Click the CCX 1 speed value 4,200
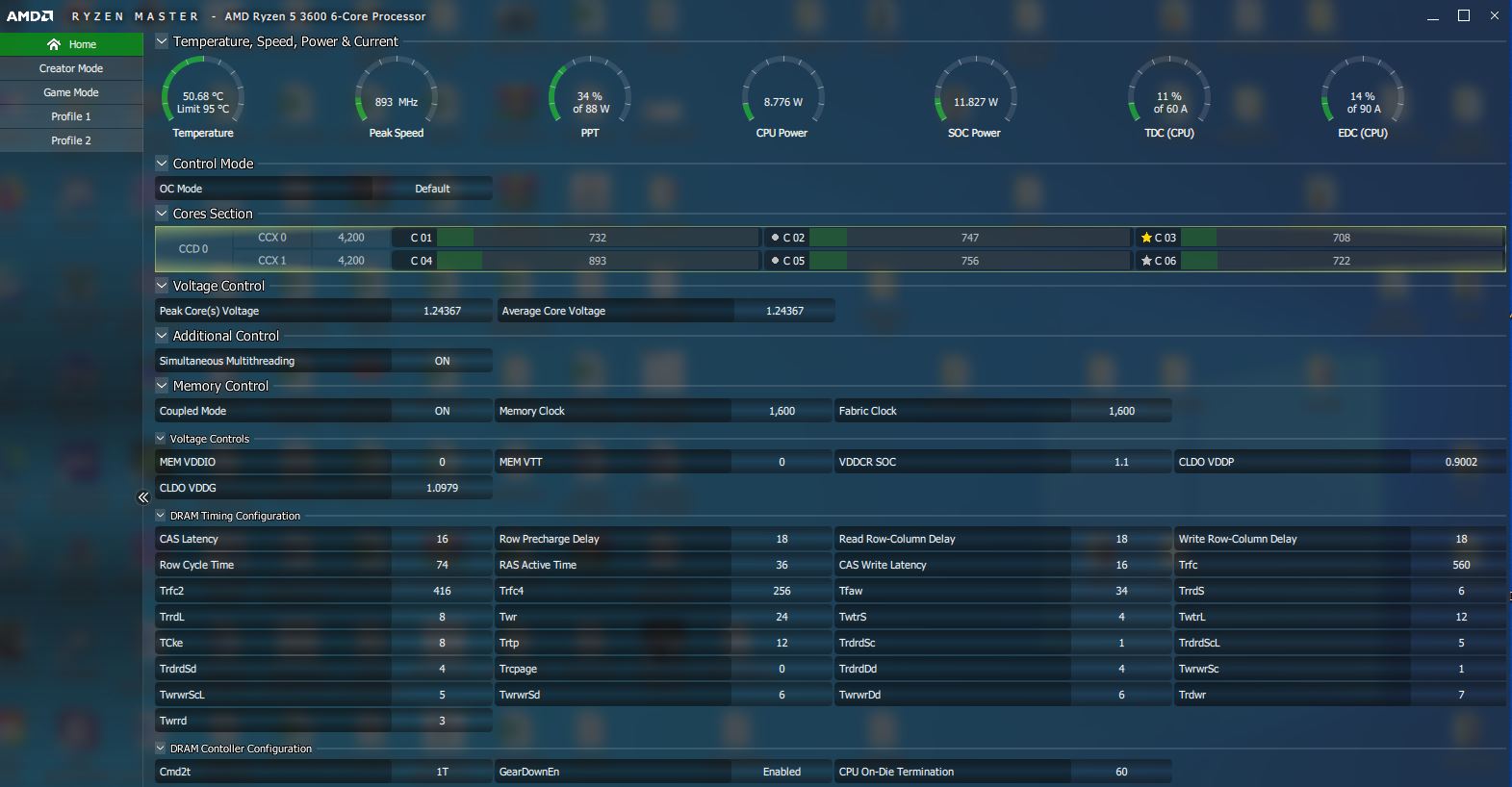Screen dimensions: 1512x787 point(351,261)
